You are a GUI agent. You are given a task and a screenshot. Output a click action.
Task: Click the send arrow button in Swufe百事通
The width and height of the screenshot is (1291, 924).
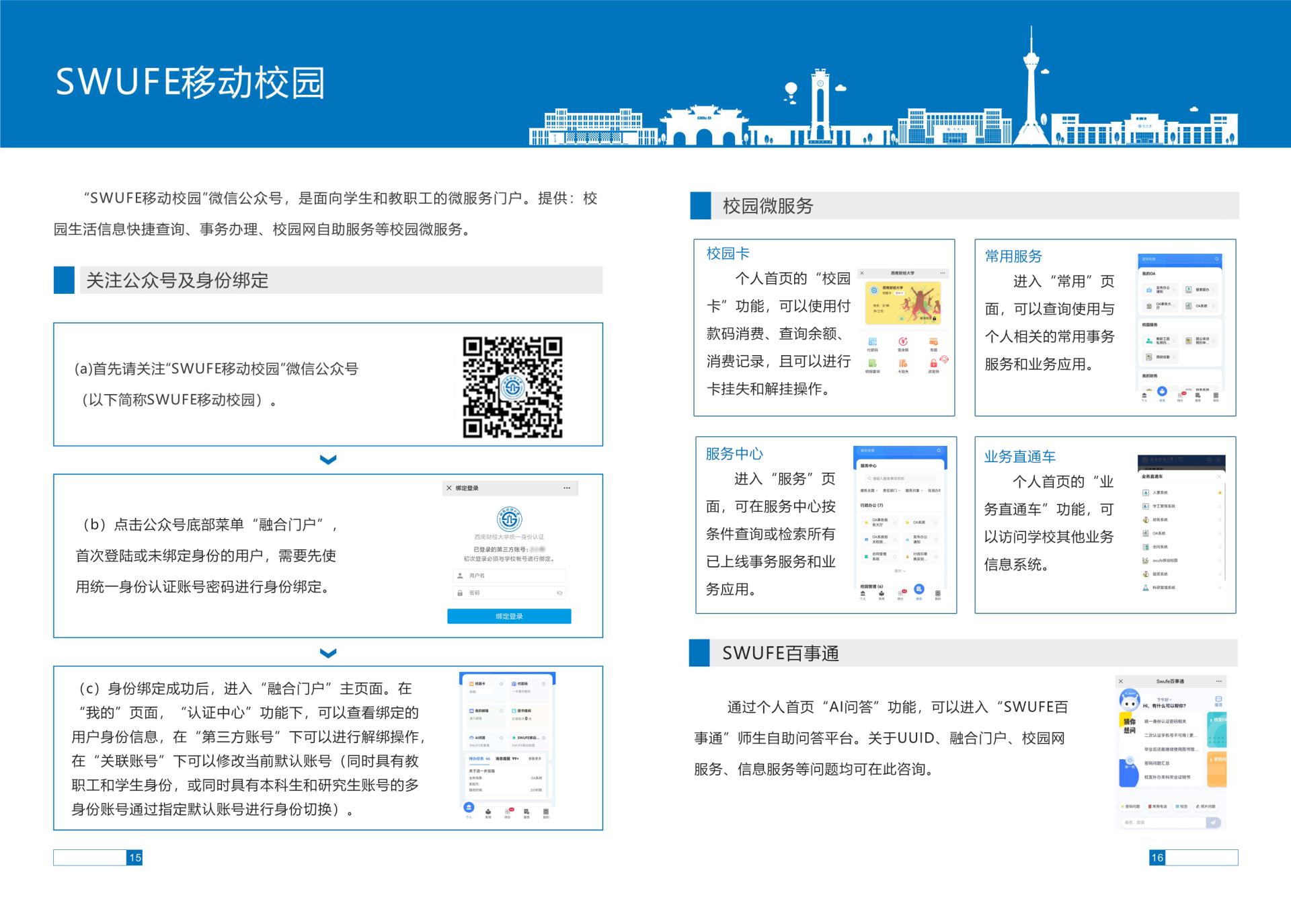tap(1213, 822)
